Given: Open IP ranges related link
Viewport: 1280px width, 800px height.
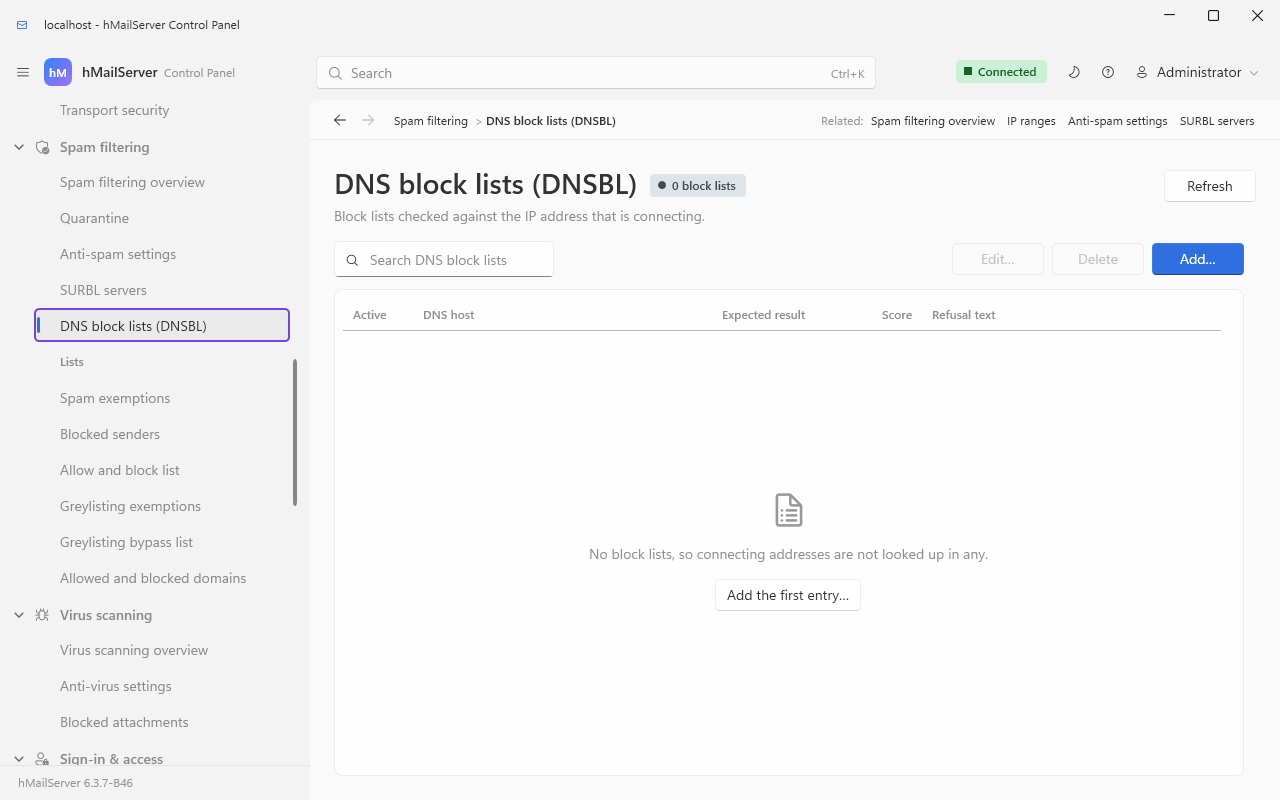Looking at the screenshot, I should tap(1031, 121).
